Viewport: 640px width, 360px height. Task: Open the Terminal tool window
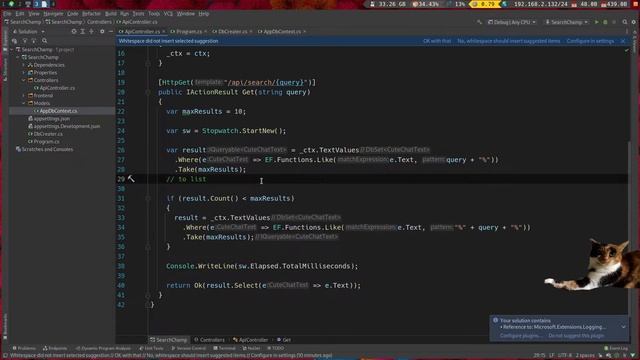pyautogui.click(x=224, y=348)
